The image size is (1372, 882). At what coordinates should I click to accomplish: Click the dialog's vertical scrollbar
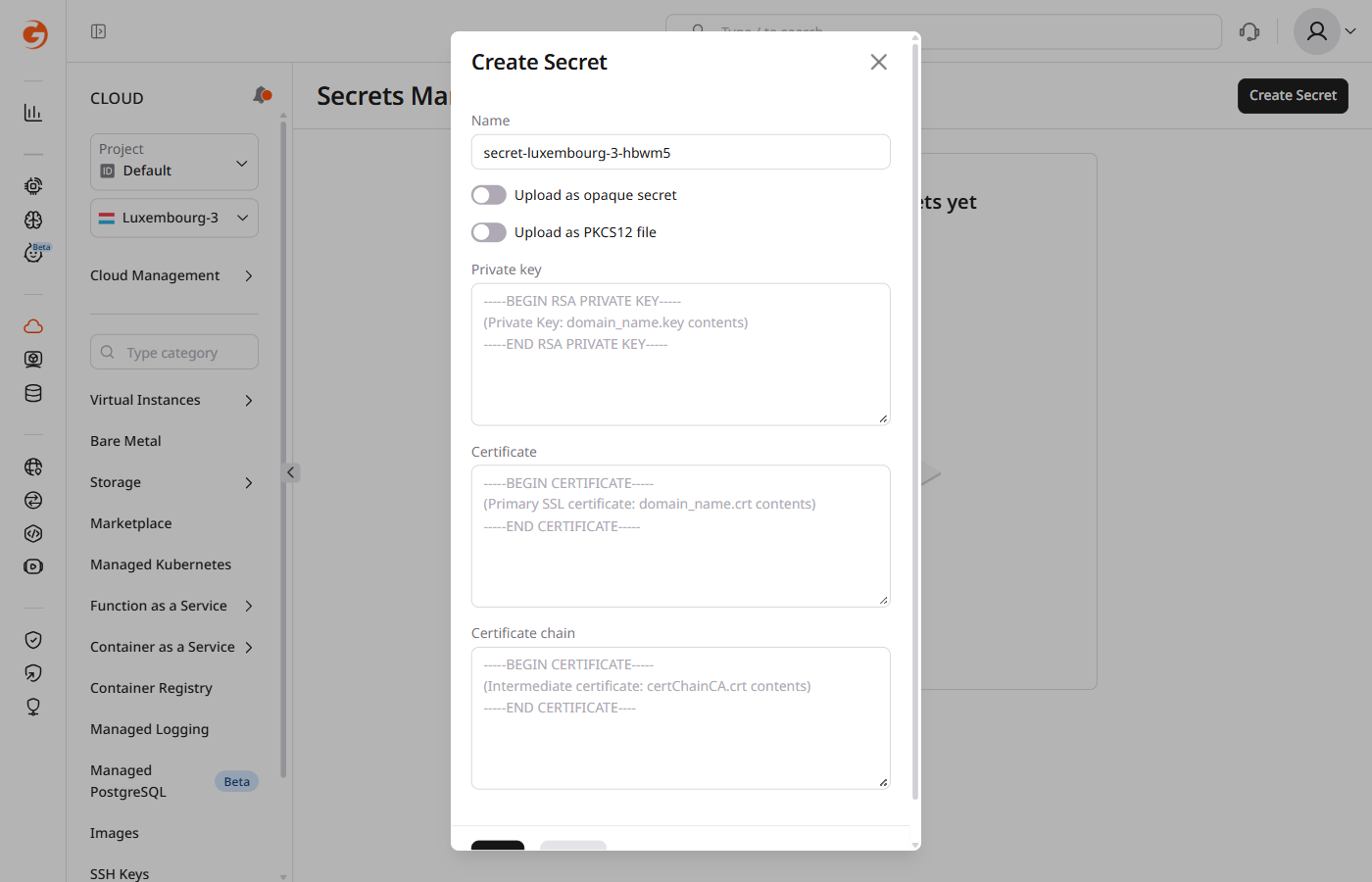coord(915,421)
